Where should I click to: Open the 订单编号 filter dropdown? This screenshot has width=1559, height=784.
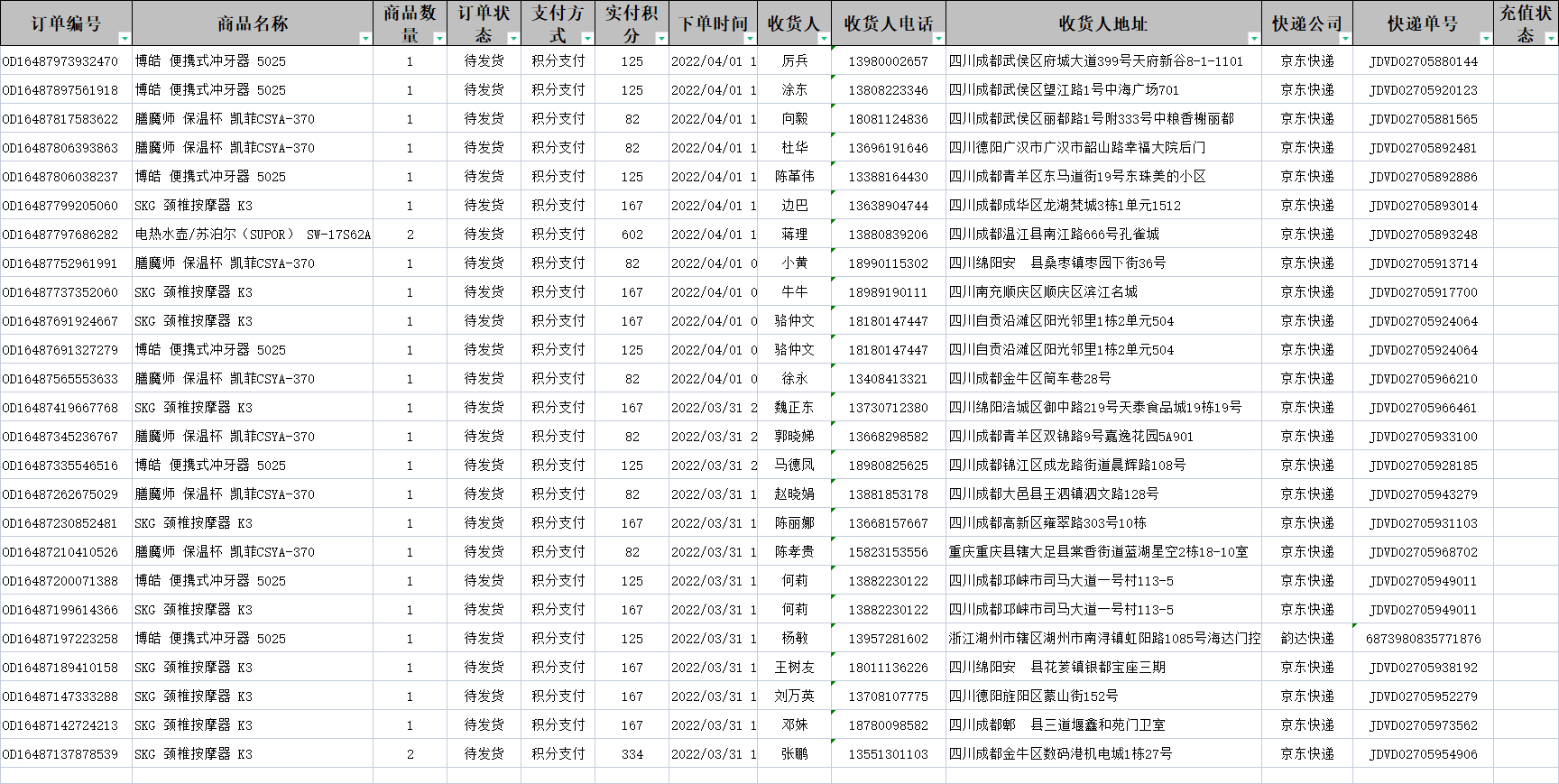(x=125, y=38)
